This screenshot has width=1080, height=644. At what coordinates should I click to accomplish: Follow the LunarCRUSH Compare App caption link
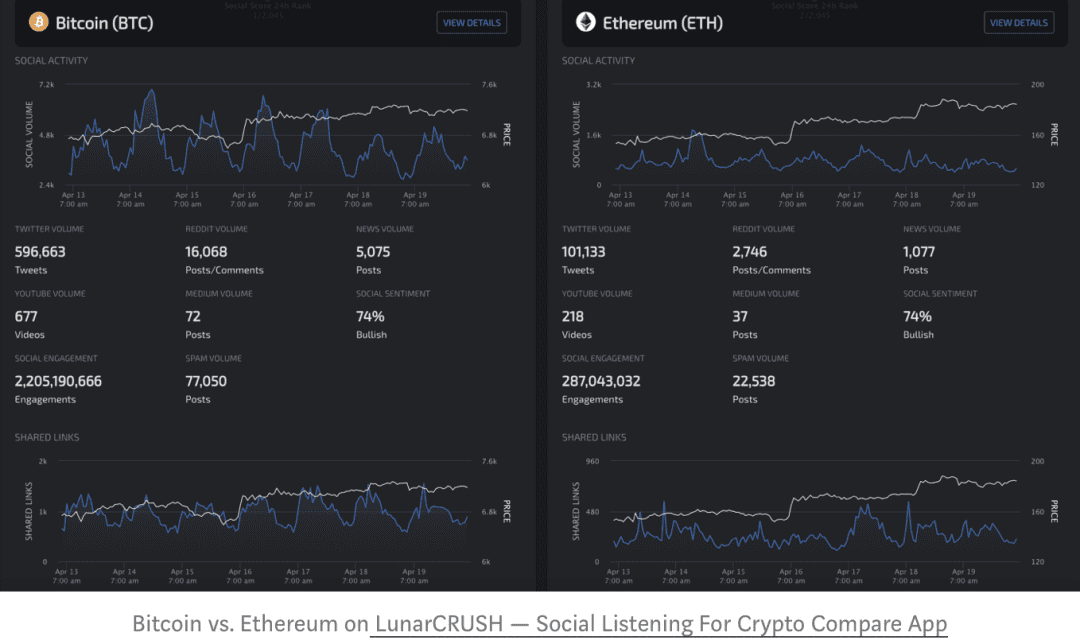click(x=658, y=623)
